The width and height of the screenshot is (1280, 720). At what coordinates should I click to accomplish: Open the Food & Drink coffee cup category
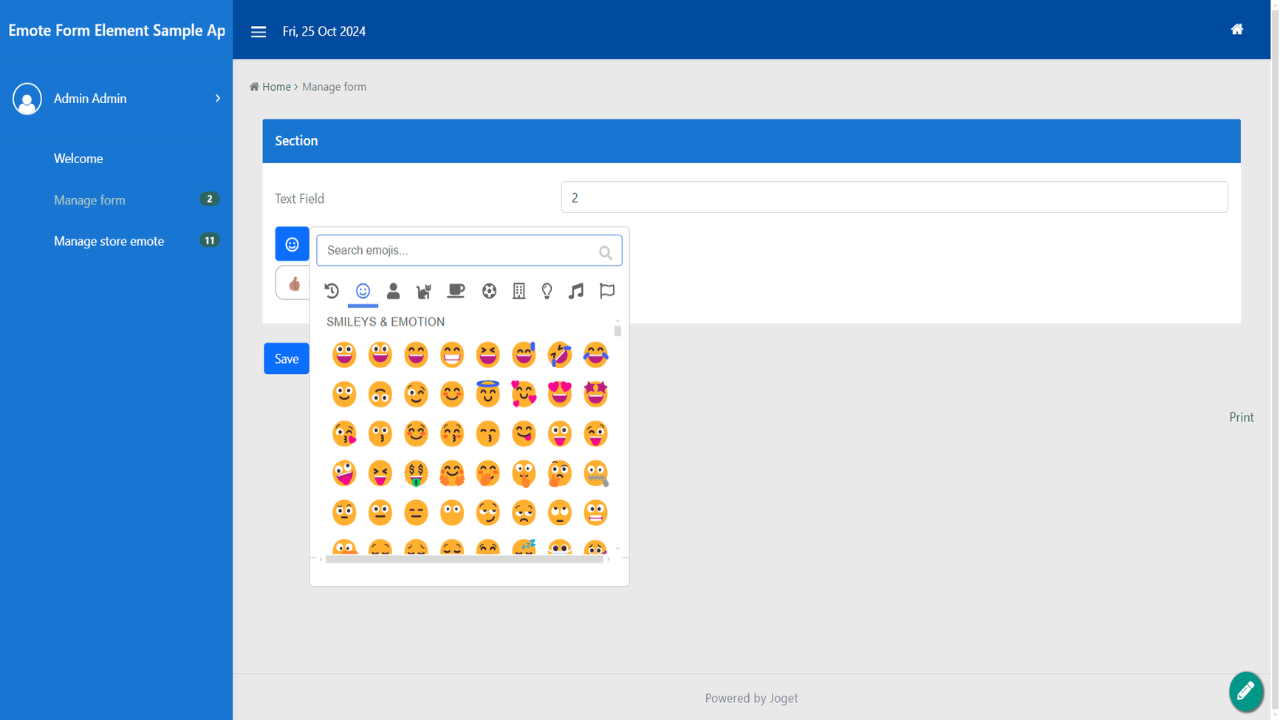(456, 291)
